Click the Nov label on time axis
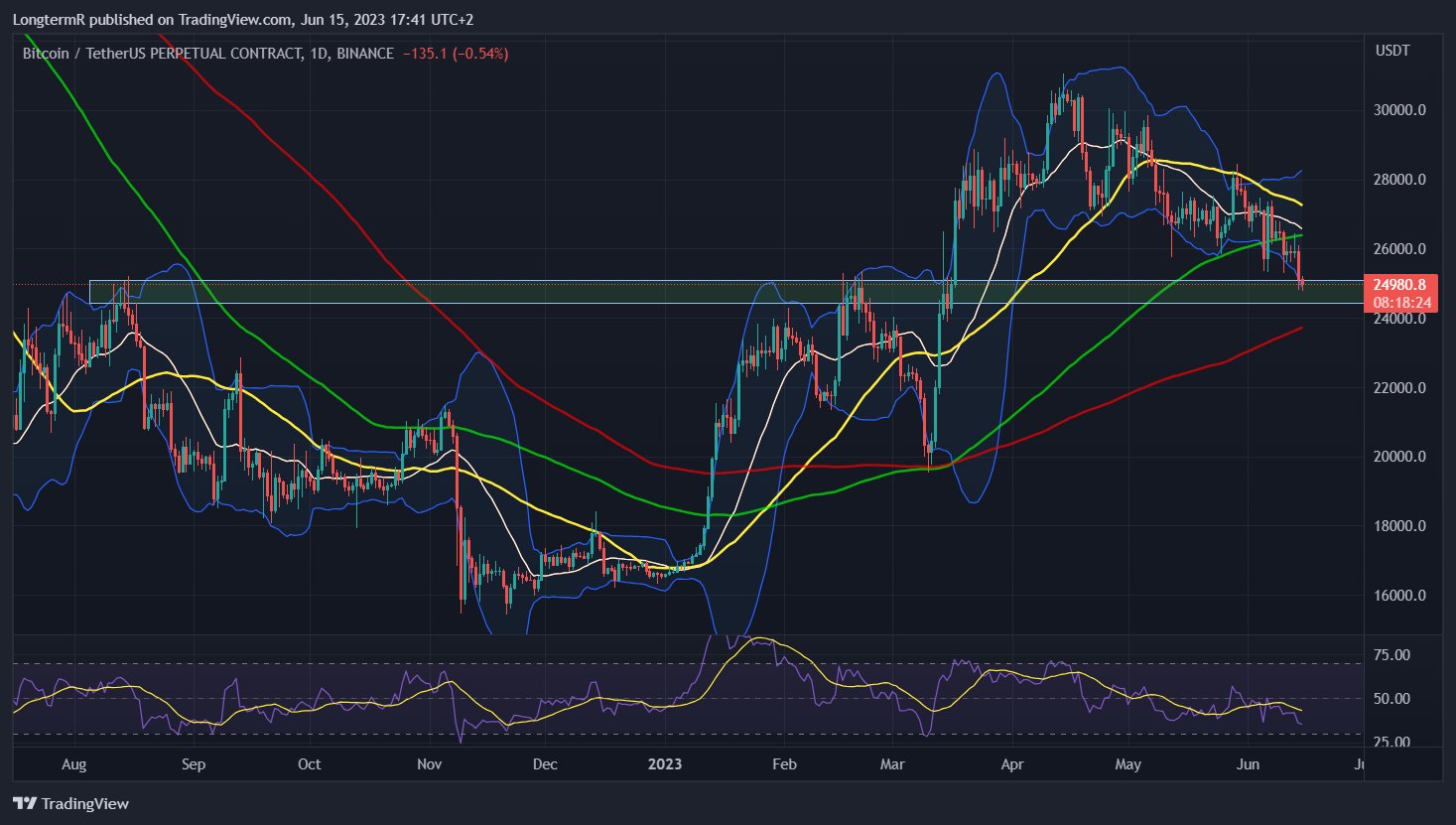The image size is (1456, 825). (429, 764)
